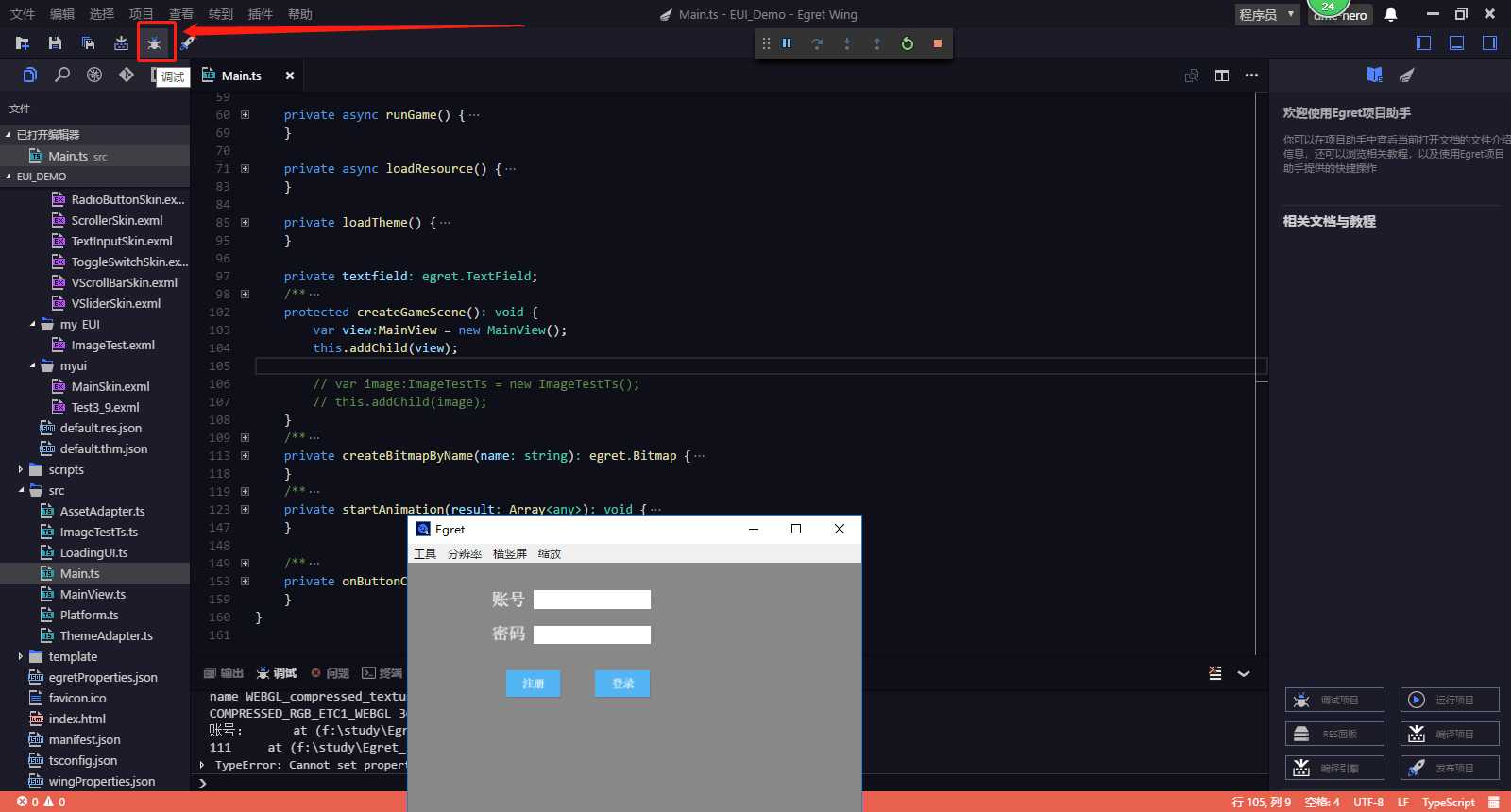Viewport: 1511px width, 812px height.
Task: Open the 编辑 menu
Action: [x=62, y=14]
